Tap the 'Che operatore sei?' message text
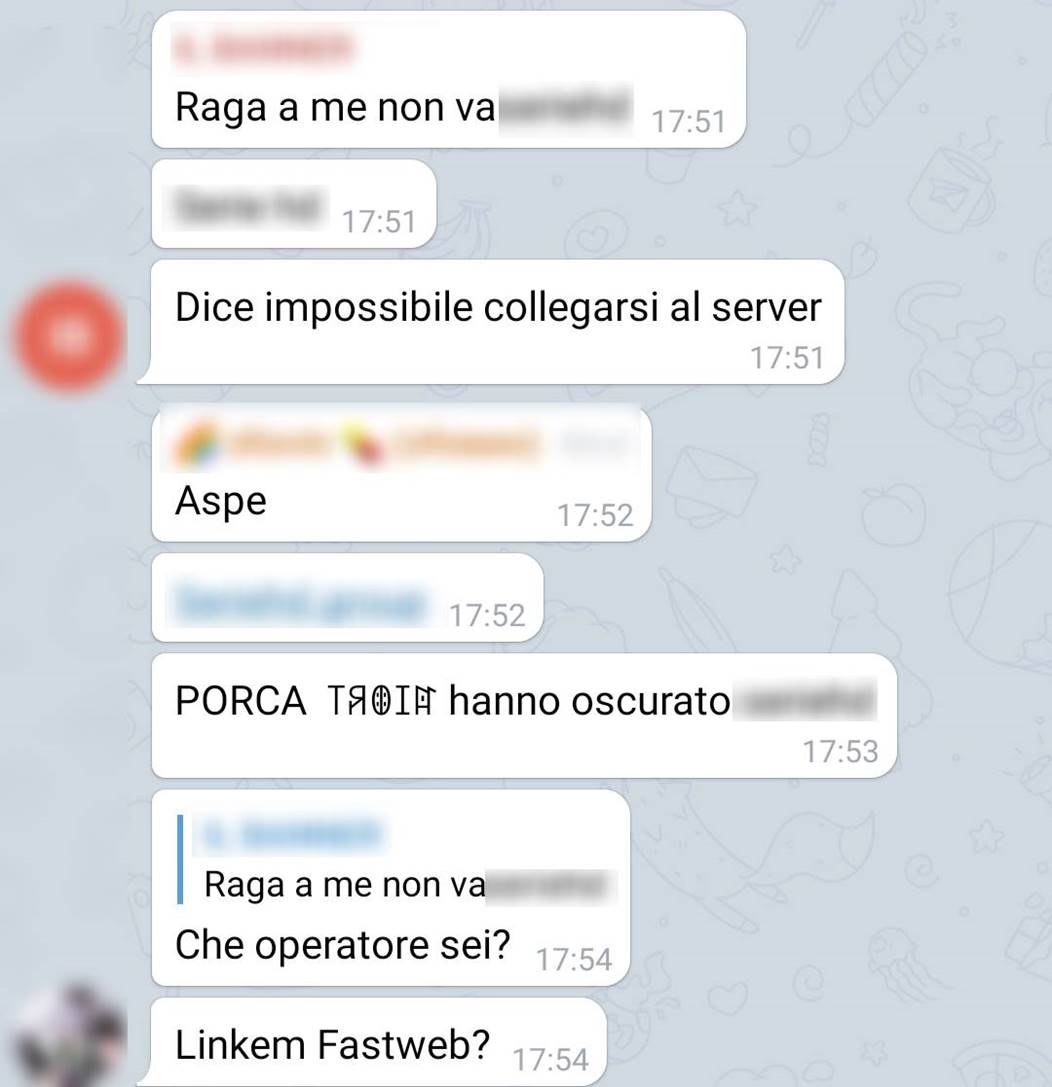The image size is (1052, 1087). click(342, 944)
